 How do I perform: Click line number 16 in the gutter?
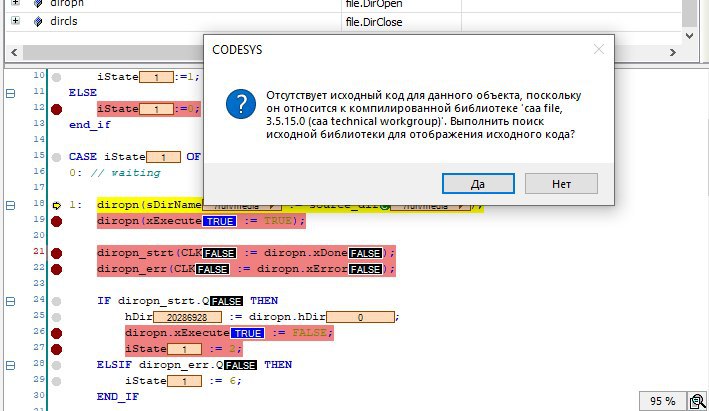tap(39, 171)
